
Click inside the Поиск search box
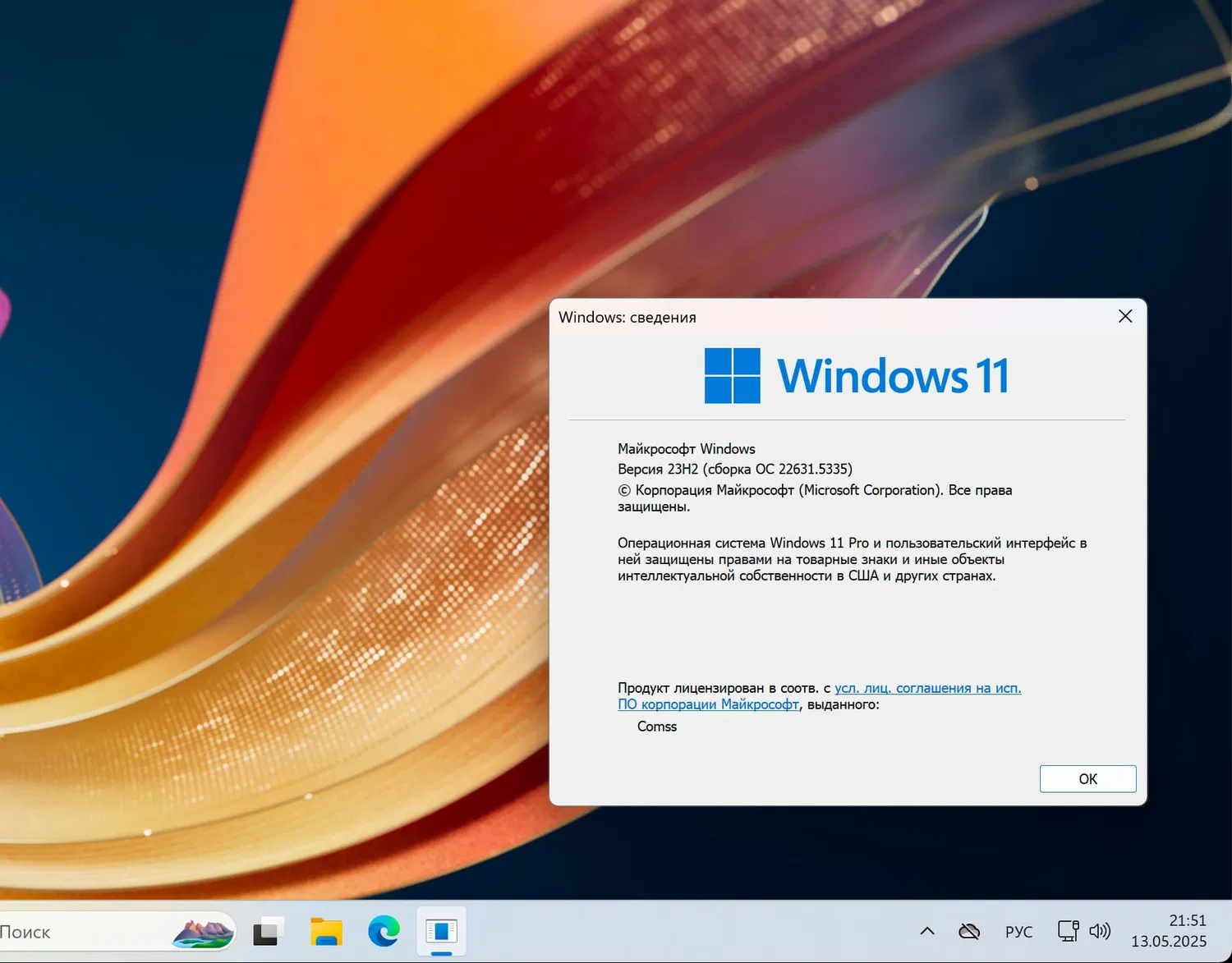82,931
